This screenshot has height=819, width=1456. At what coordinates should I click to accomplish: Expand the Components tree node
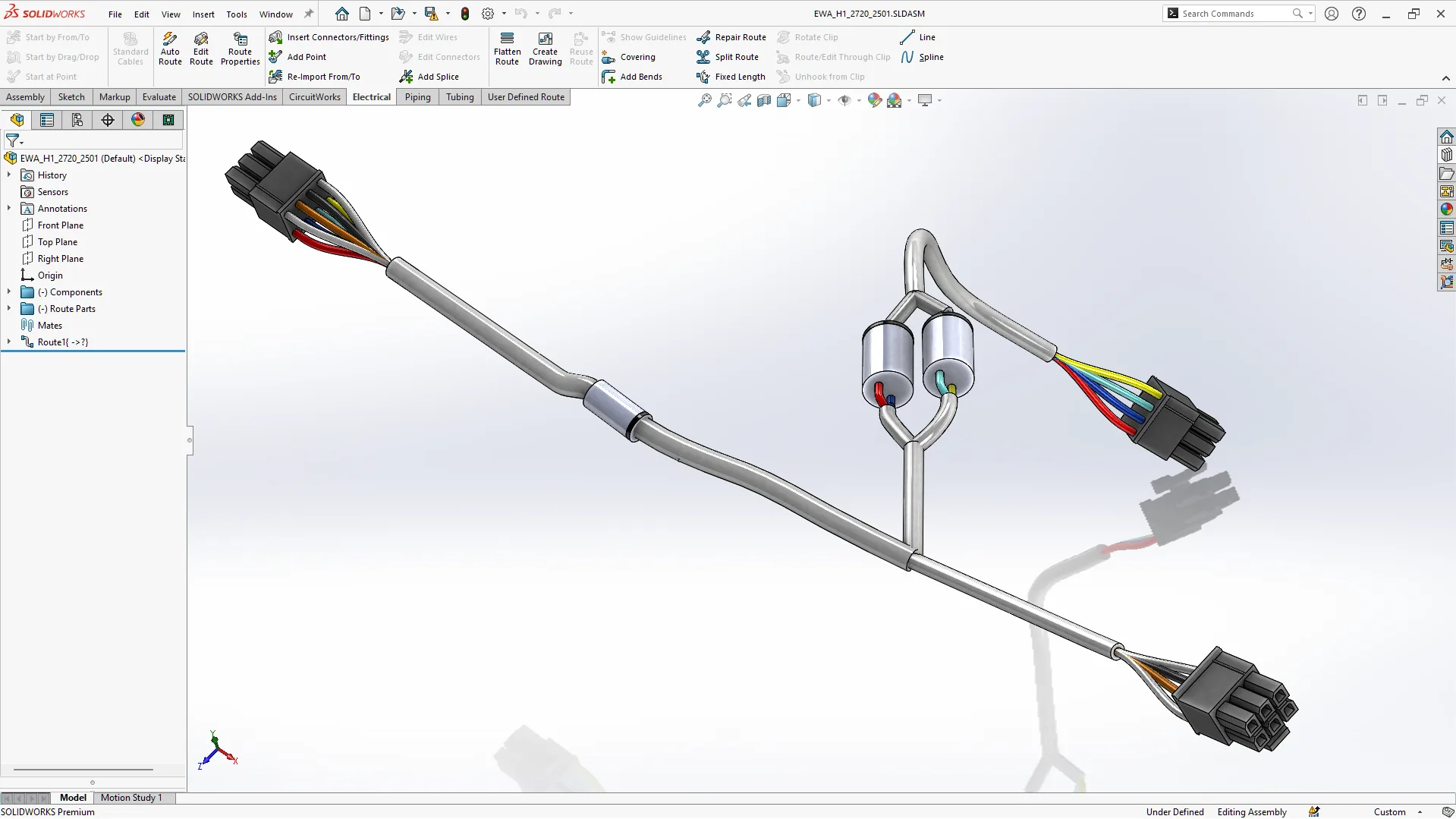pyautogui.click(x=9, y=291)
